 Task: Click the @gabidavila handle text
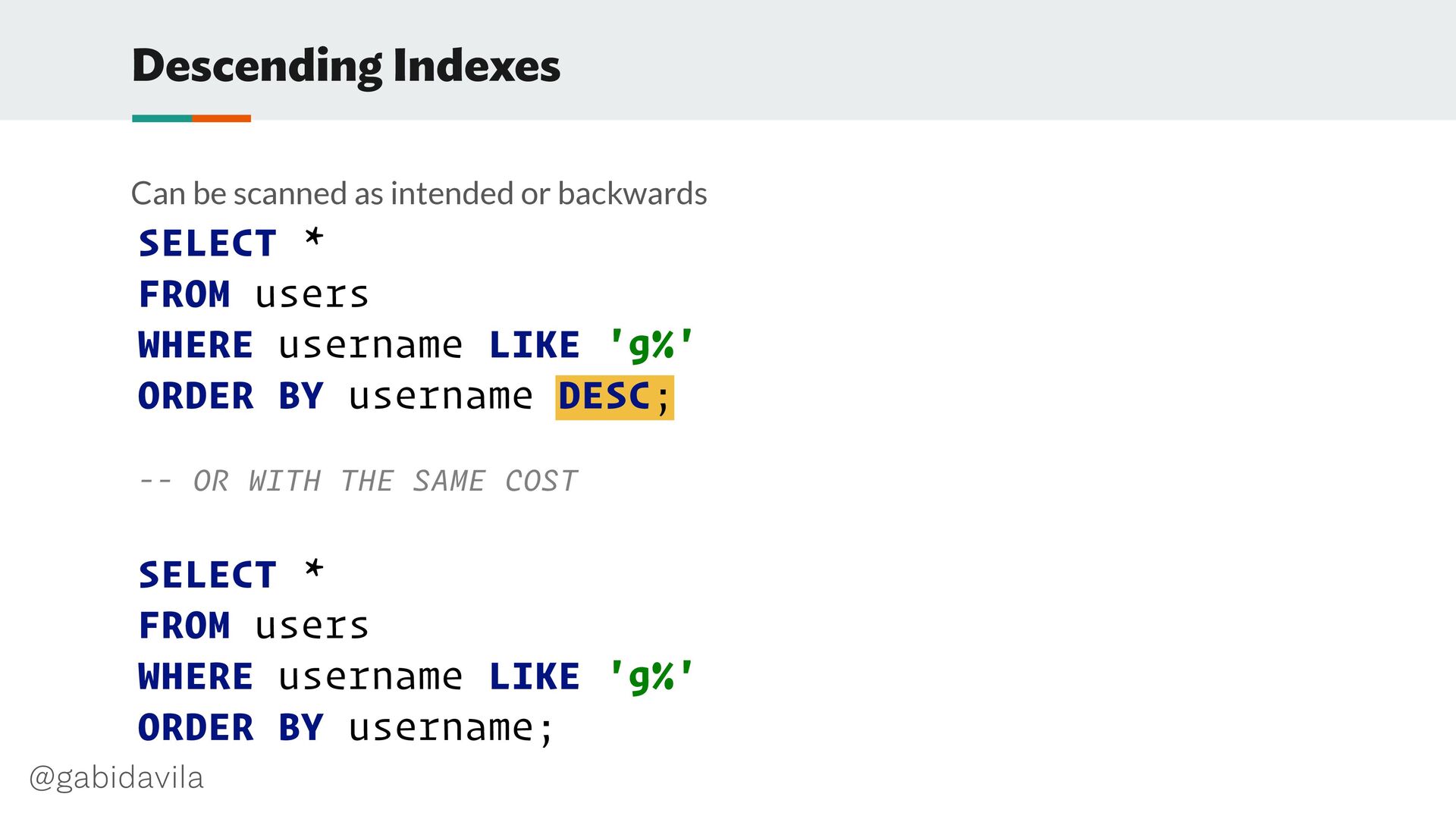[116, 778]
